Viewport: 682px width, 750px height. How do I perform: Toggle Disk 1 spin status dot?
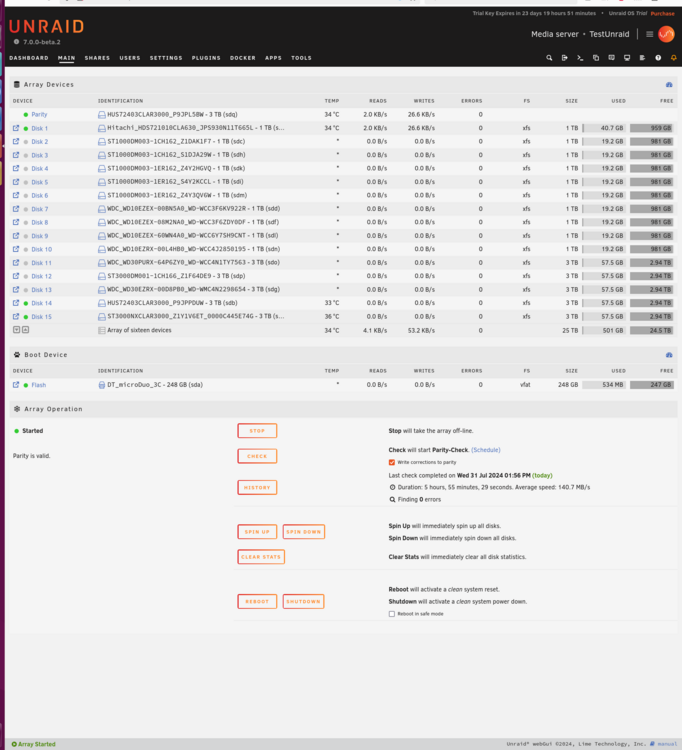(26, 129)
